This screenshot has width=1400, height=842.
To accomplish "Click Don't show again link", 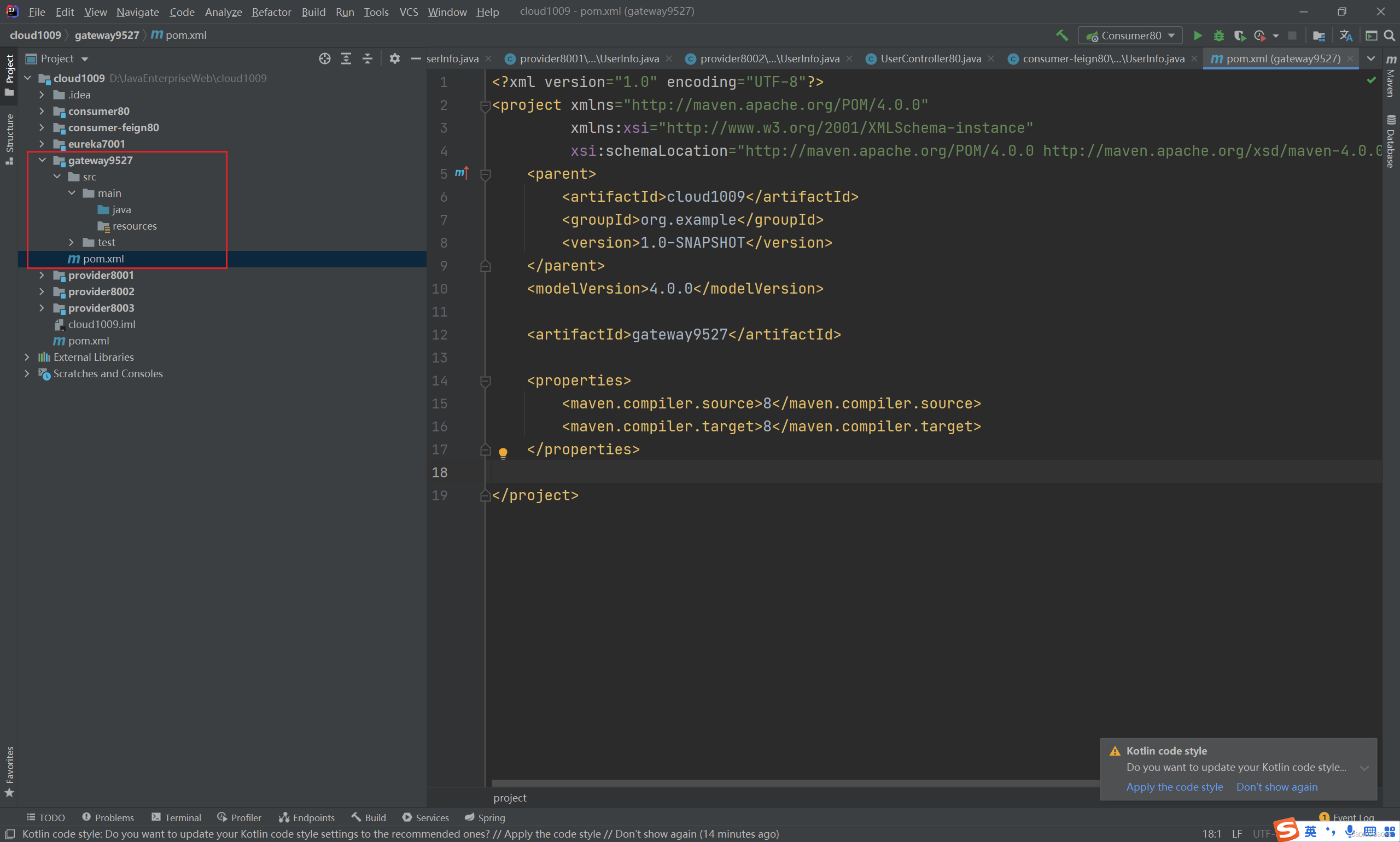I will tap(1276, 786).
